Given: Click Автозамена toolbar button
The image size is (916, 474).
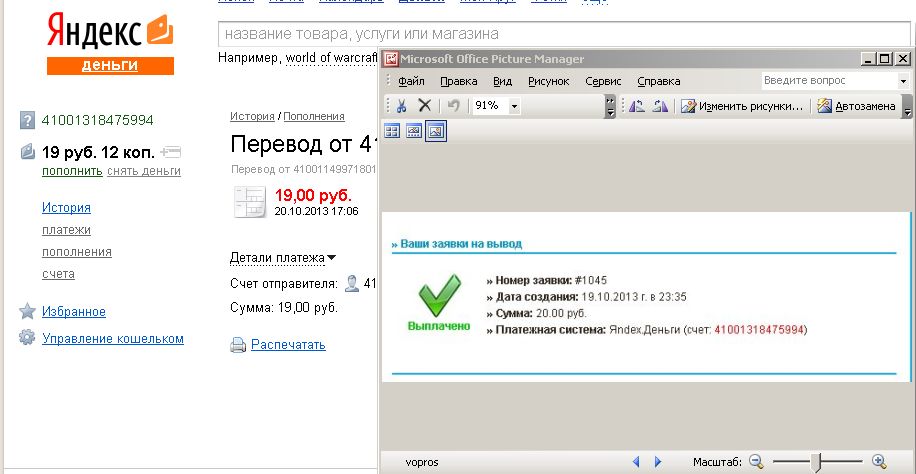Looking at the screenshot, I should point(856,106).
